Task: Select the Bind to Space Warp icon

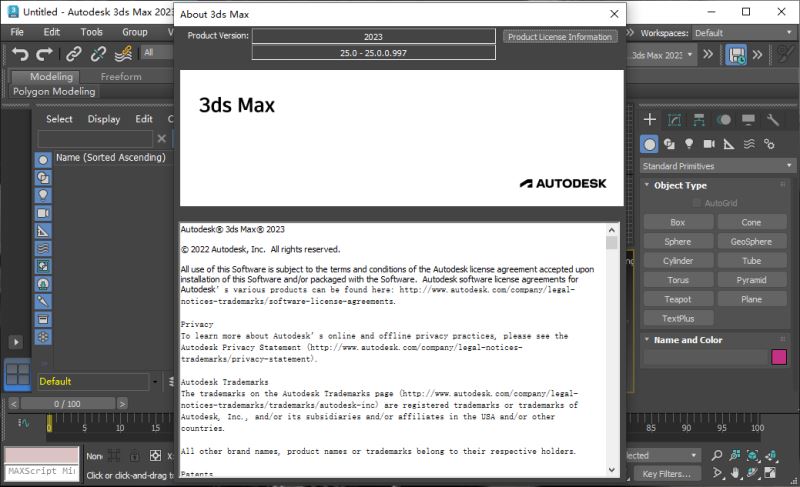Action: click(x=123, y=54)
